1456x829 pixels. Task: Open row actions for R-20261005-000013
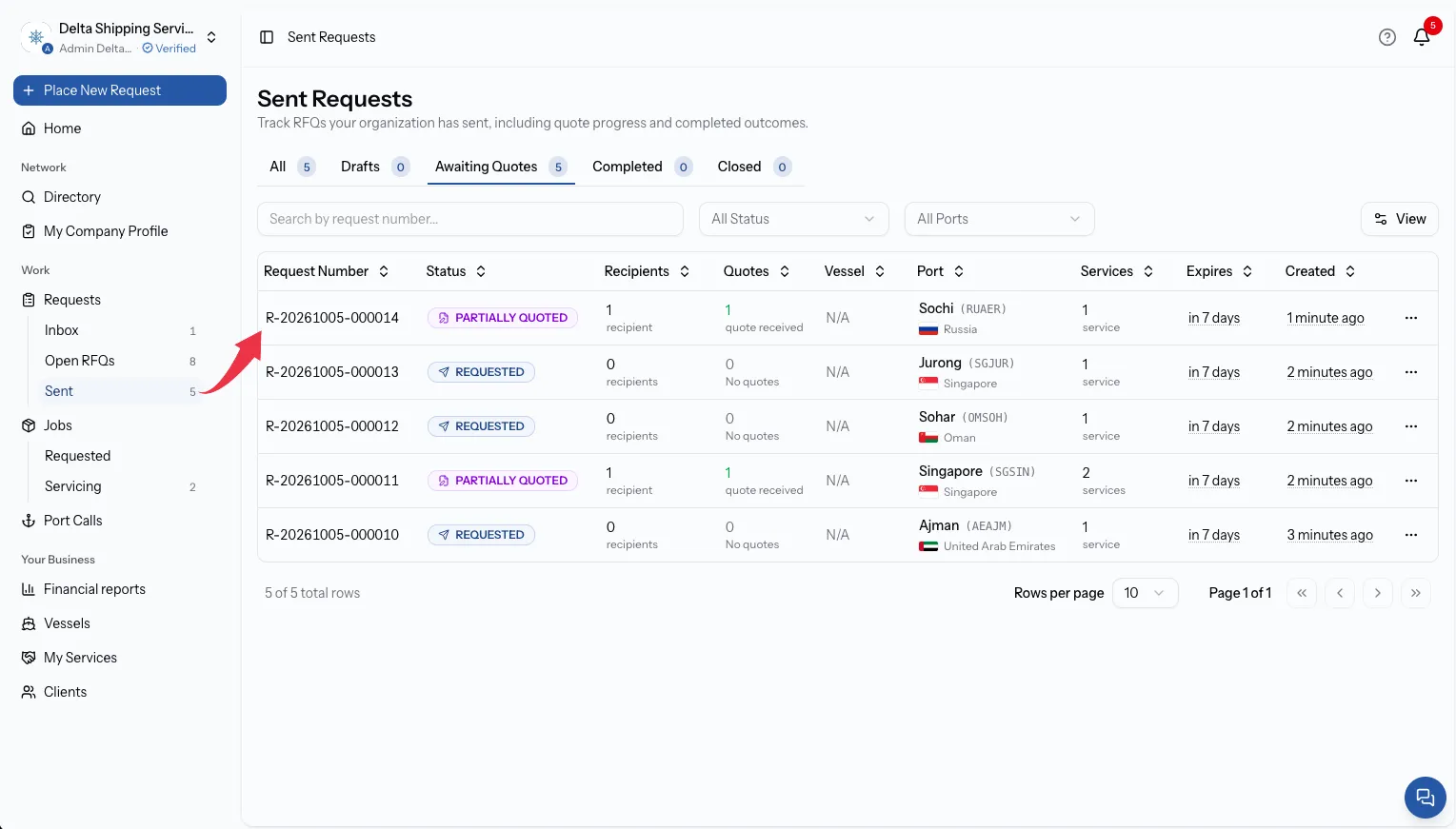tap(1411, 372)
